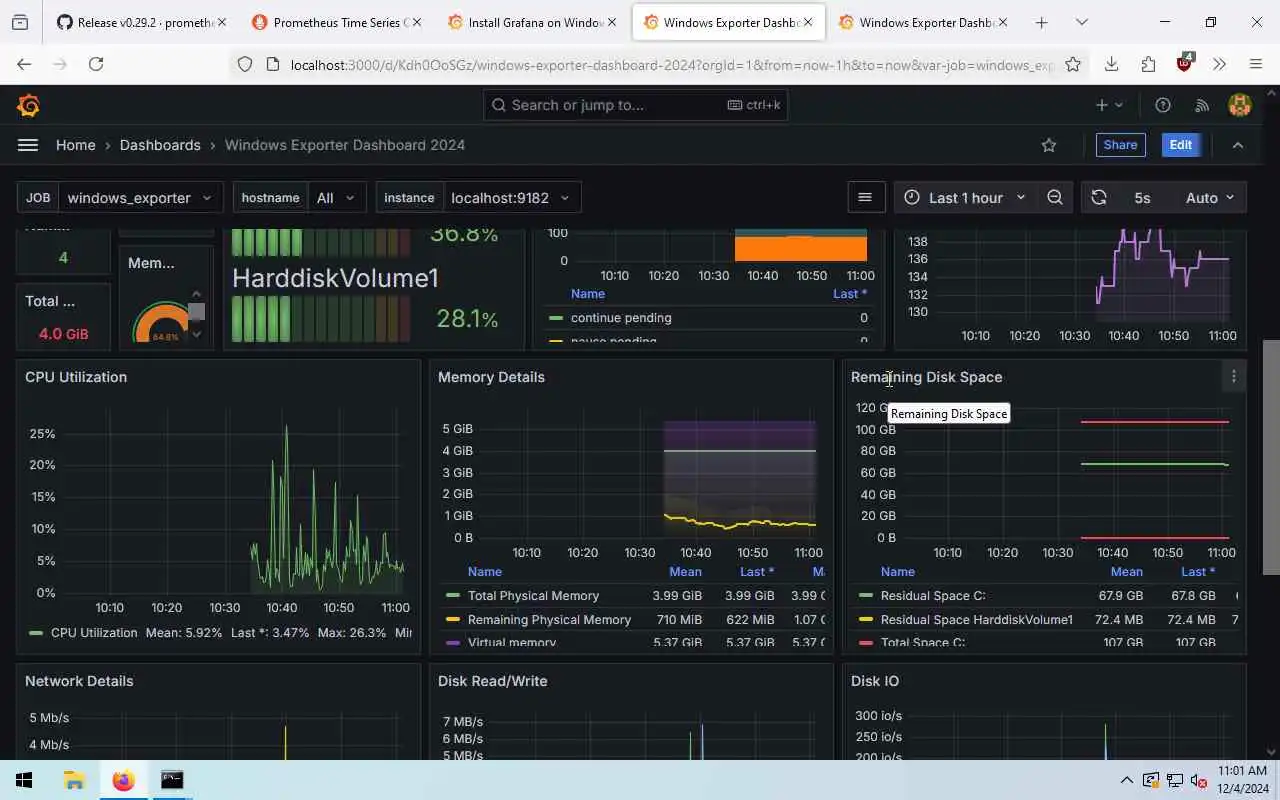
Task: Open Firefox downloads icon
Action: pos(1111,64)
